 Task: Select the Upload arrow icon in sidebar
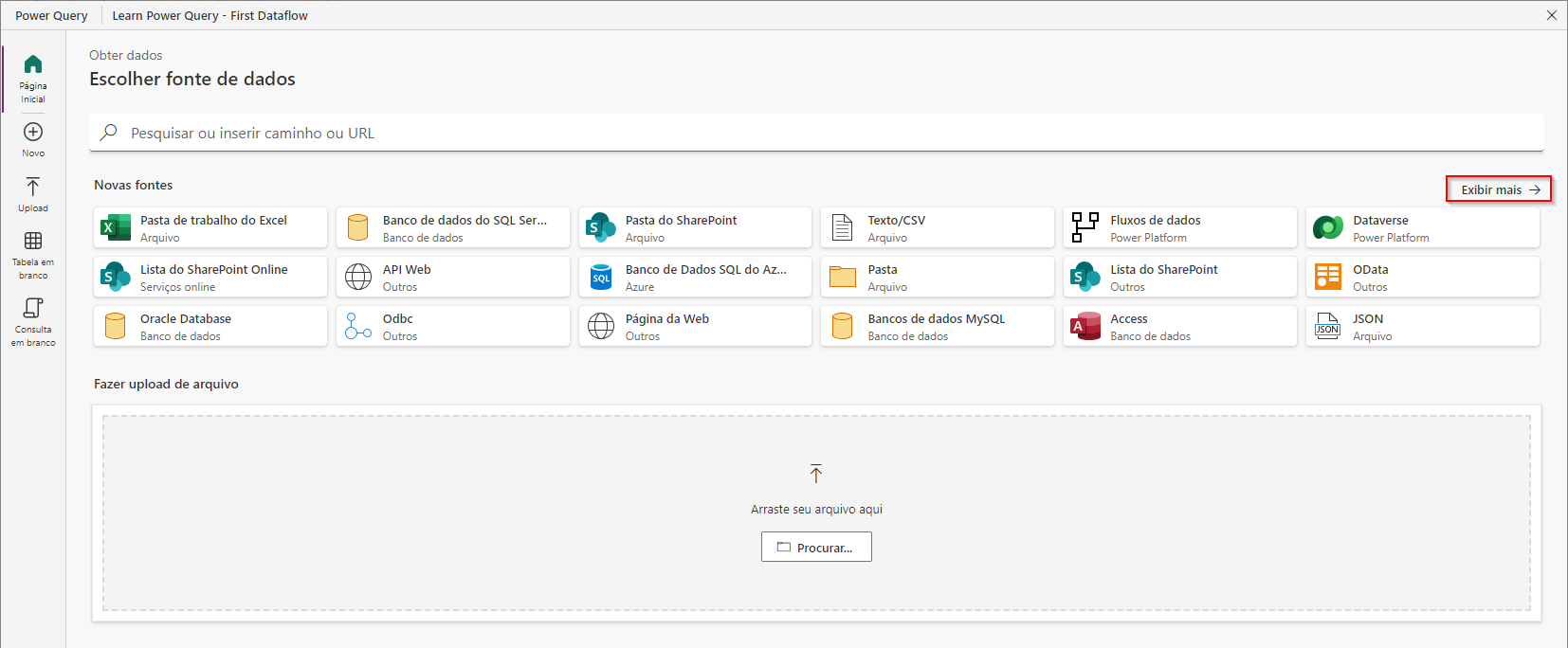33,187
